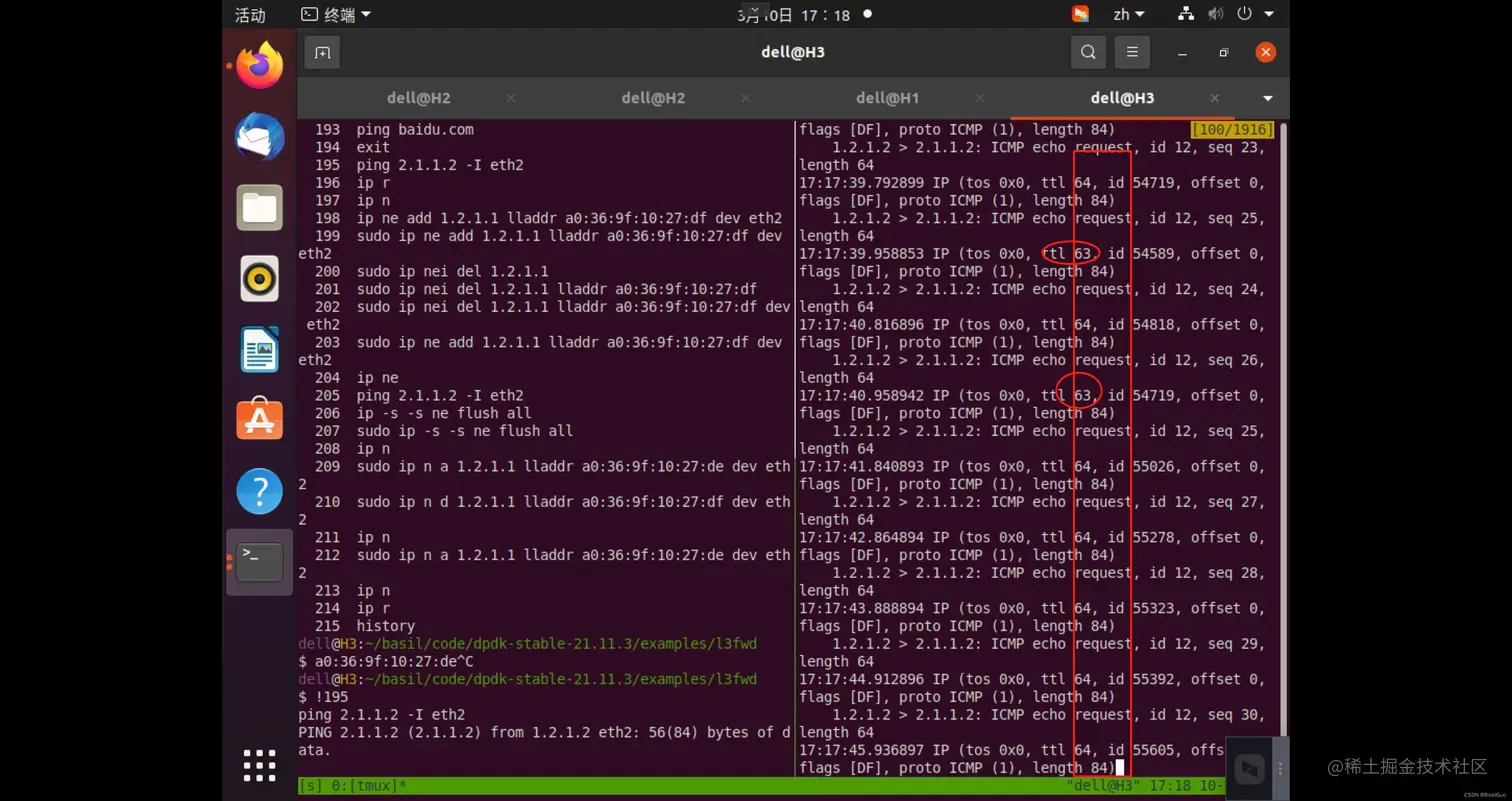Open a new terminal tab
Viewport: 1512px width, 801px height.
point(321,52)
